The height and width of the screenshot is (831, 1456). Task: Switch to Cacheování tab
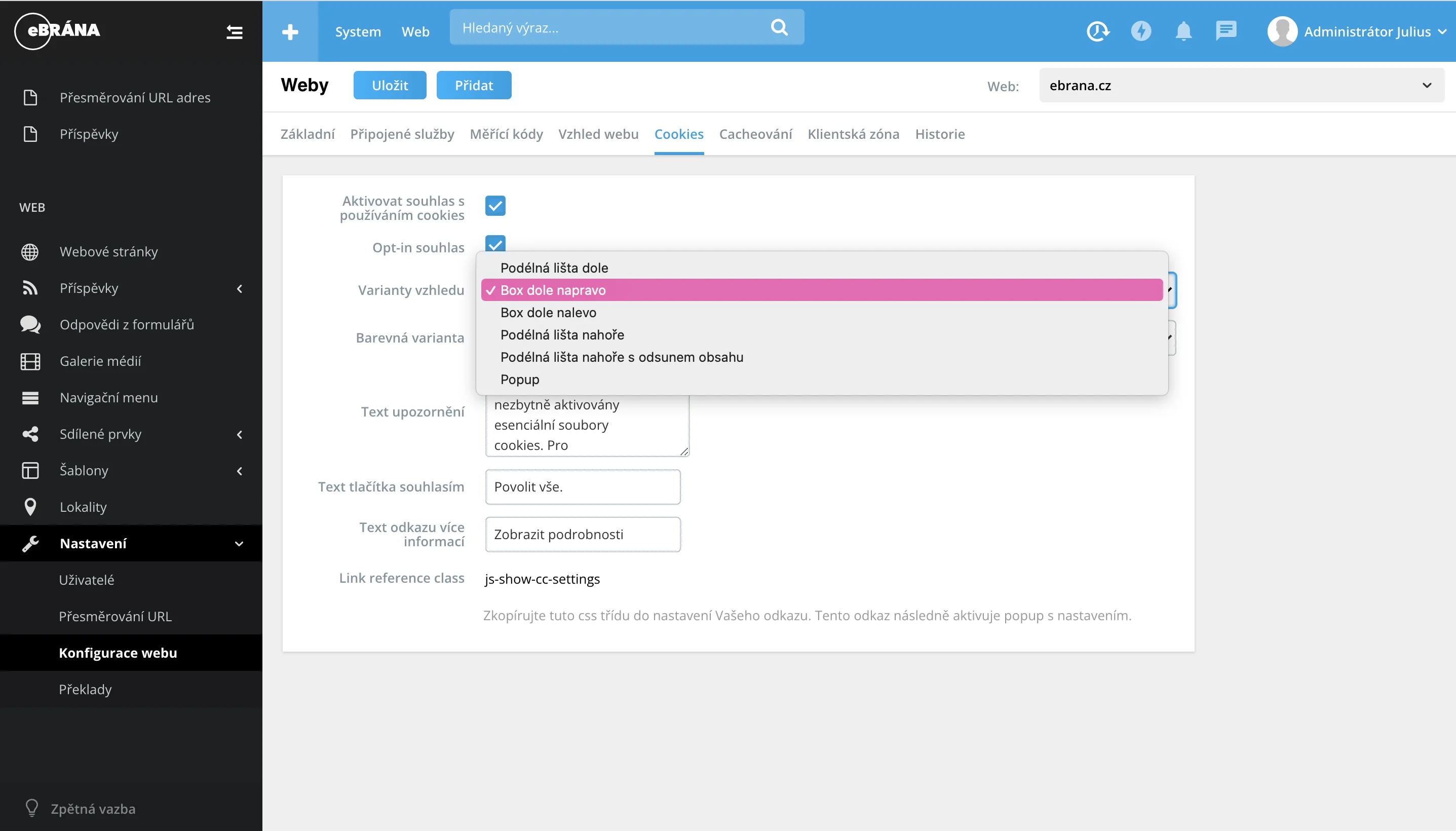[755, 134]
